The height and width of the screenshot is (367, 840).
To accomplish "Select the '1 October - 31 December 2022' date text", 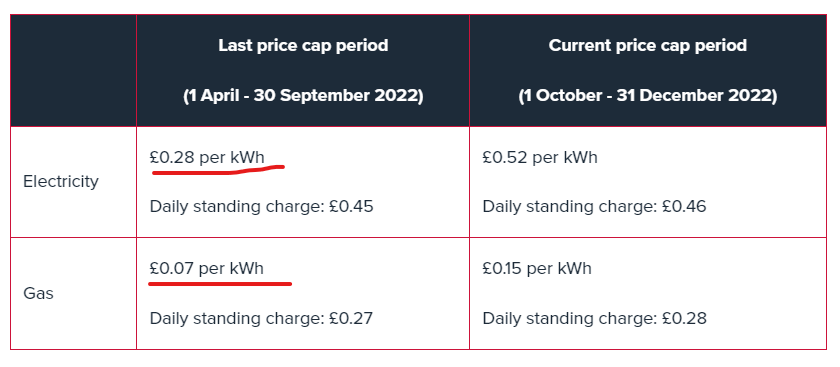I will point(648,96).
